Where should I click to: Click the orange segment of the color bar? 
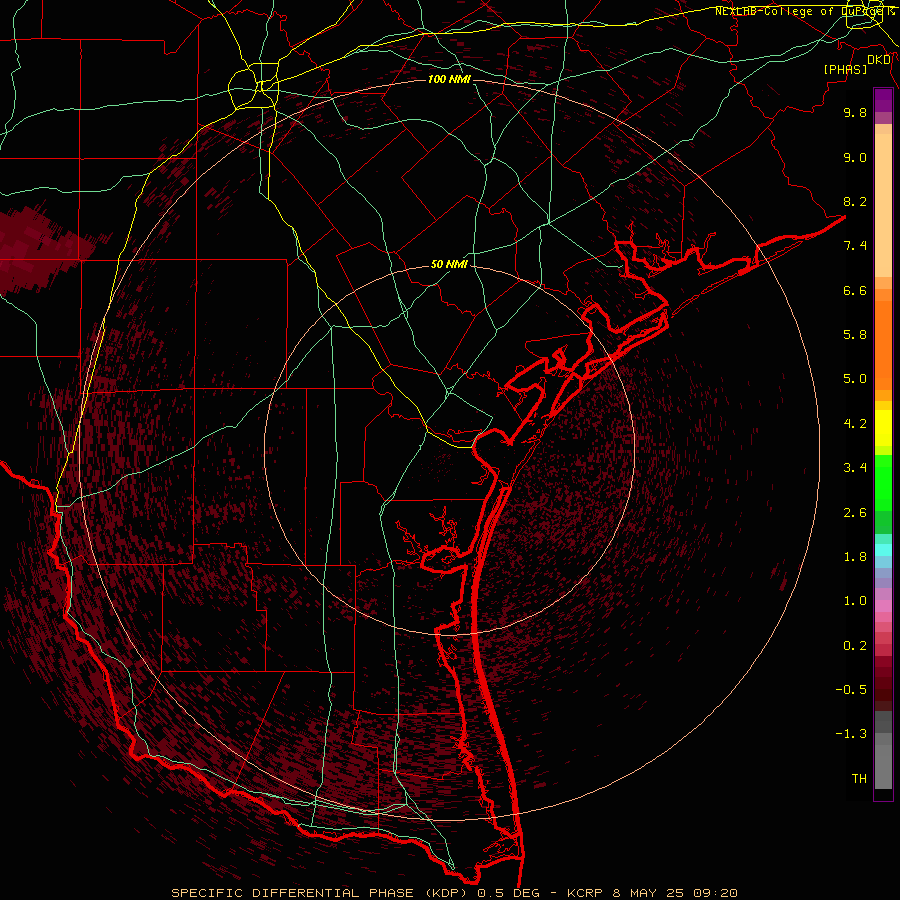point(883,344)
